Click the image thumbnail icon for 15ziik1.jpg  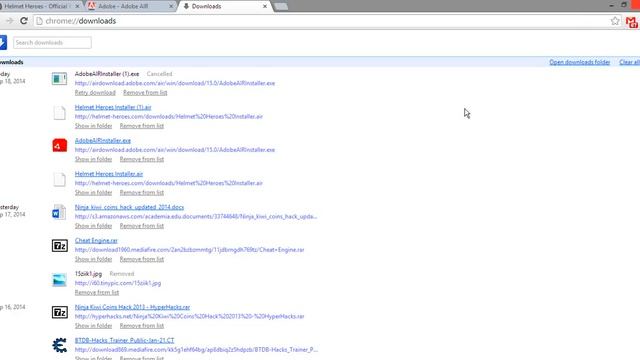60,280
